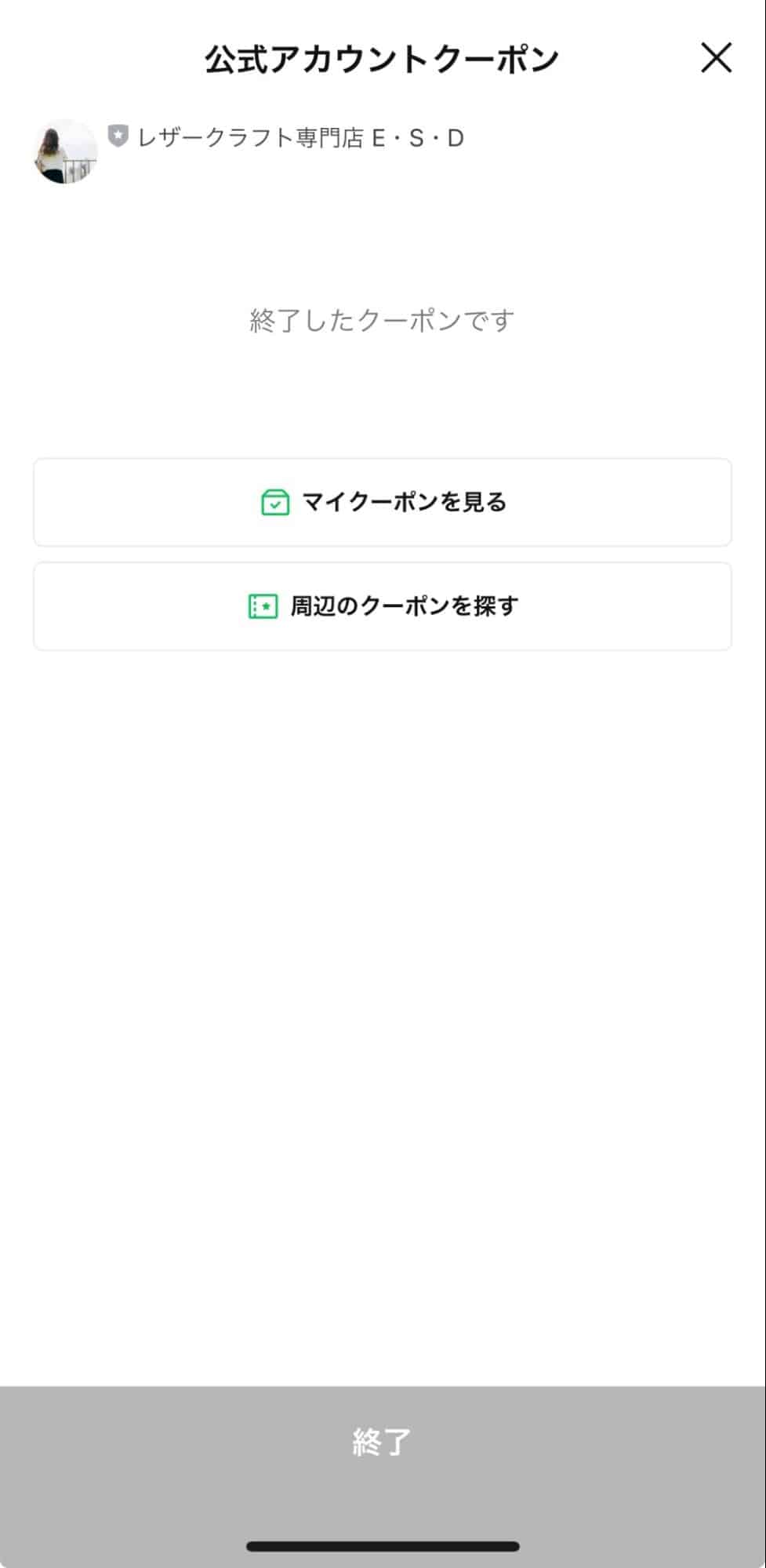
Task: Click the 公式アカウントクーポン page title
Action: pos(382,60)
